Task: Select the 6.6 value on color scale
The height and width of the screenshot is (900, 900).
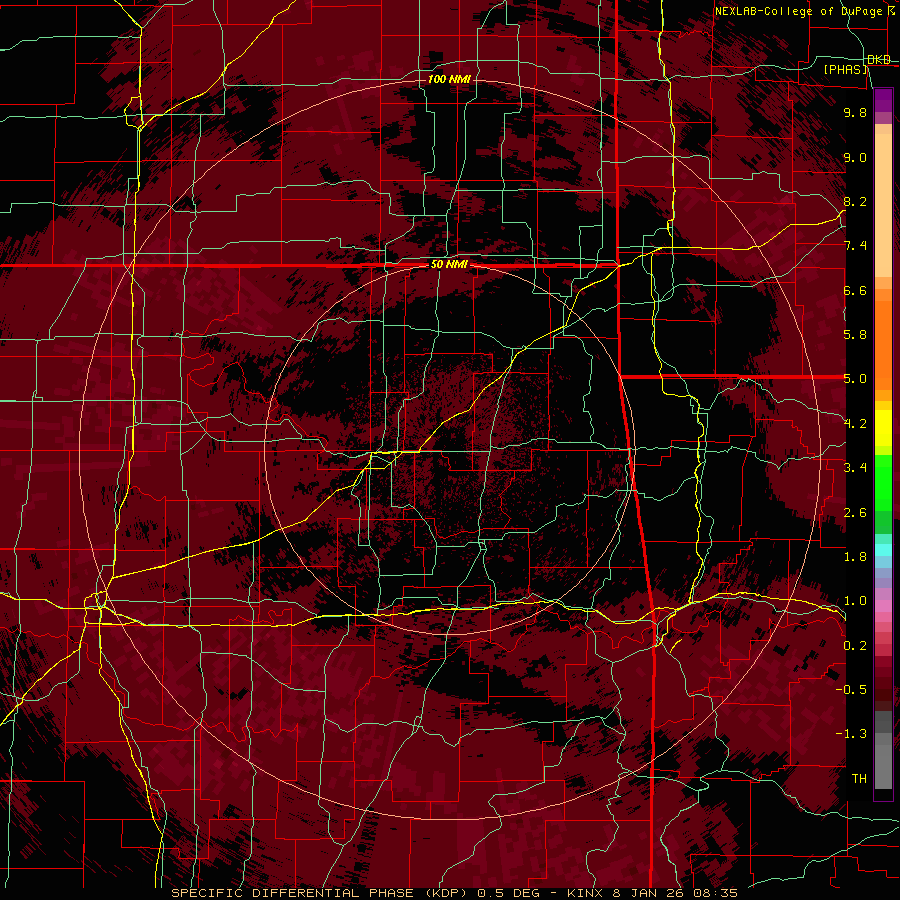Action: (x=855, y=290)
